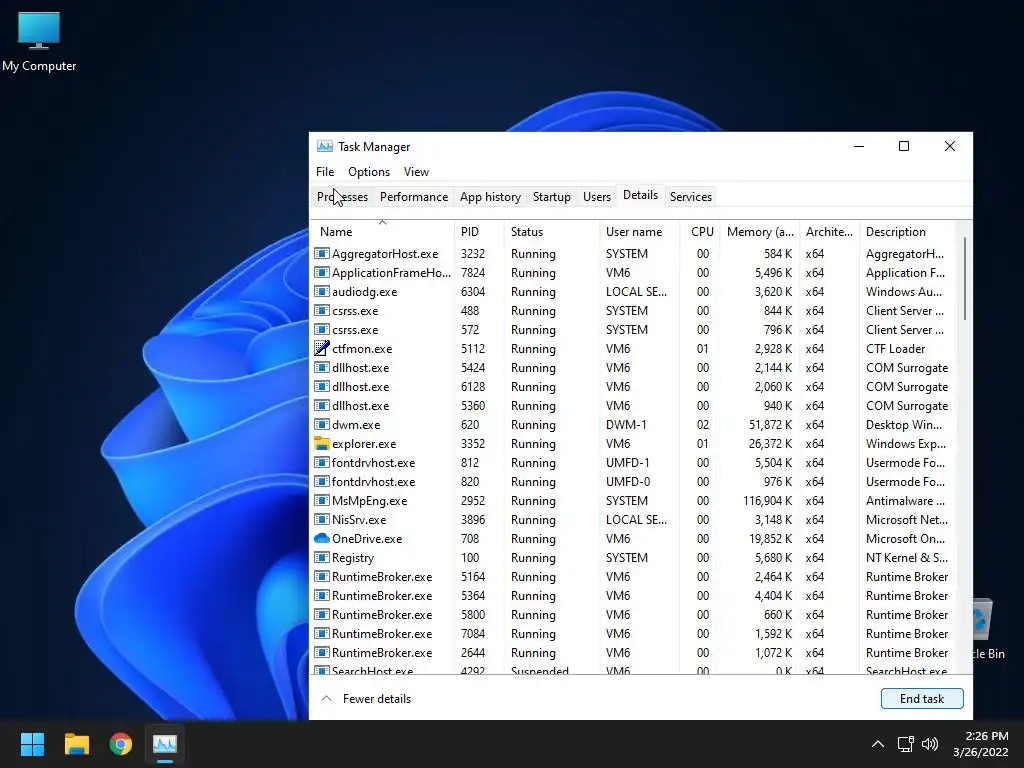Screen dimensions: 1024x768
Task: Open the My Computer desktop icon
Action: (x=39, y=41)
